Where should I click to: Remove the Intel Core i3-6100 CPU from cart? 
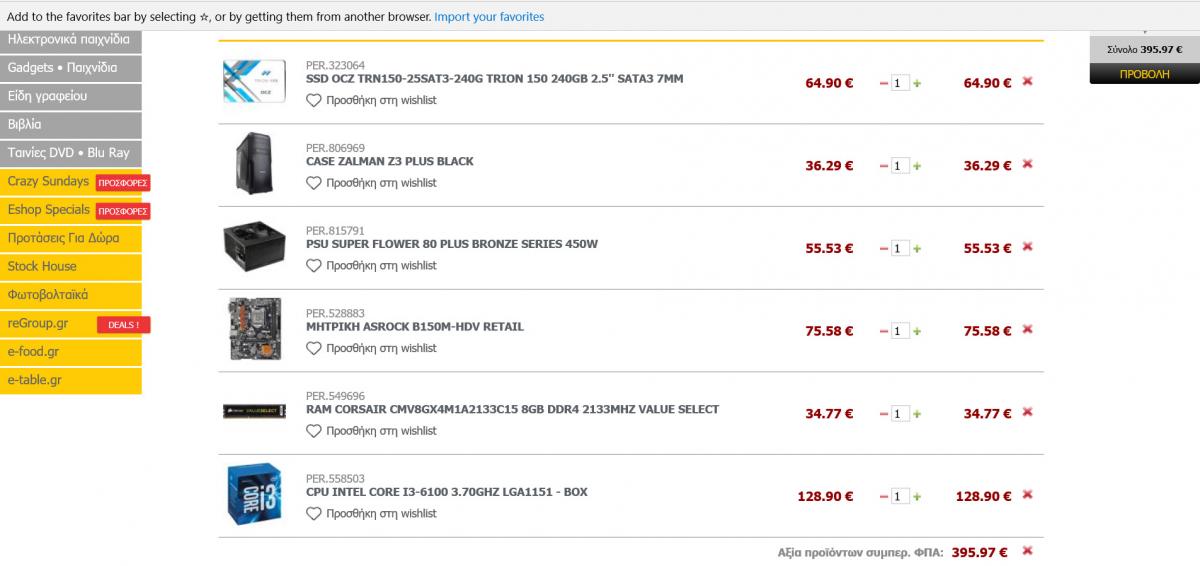[1027, 495]
